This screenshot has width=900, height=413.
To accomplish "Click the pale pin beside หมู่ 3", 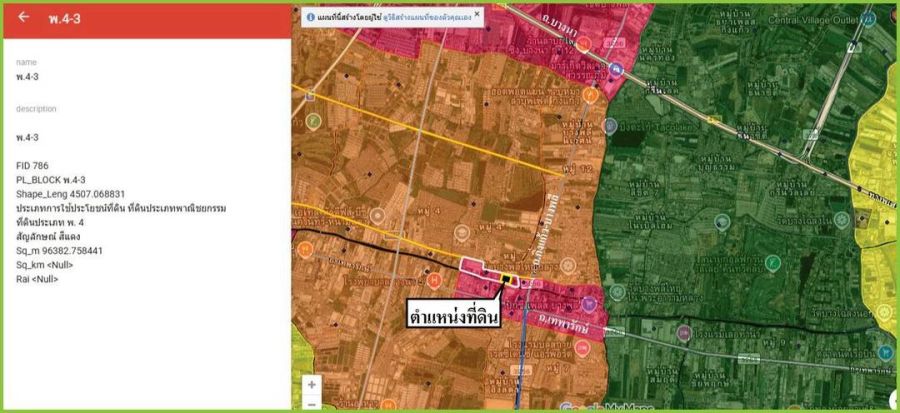I will [462, 233].
